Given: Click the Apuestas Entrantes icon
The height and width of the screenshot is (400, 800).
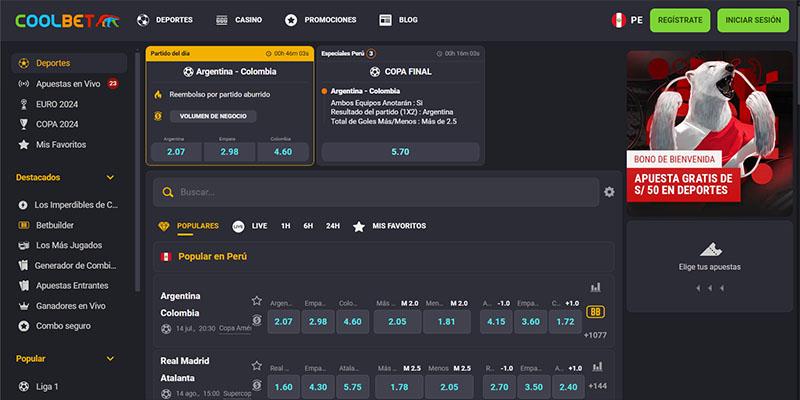Looking at the screenshot, I should (23, 286).
